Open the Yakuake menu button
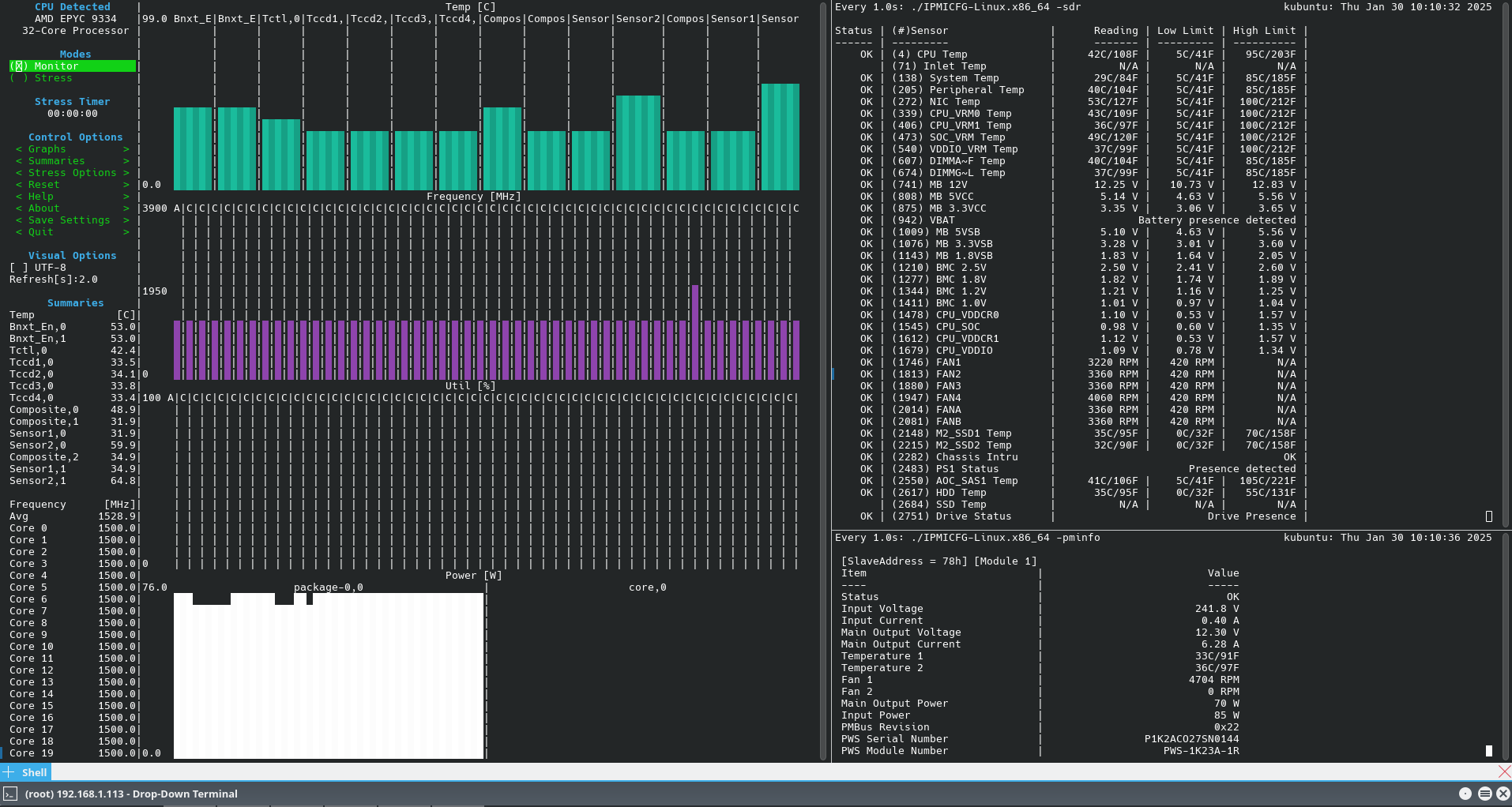 (x=1484, y=794)
